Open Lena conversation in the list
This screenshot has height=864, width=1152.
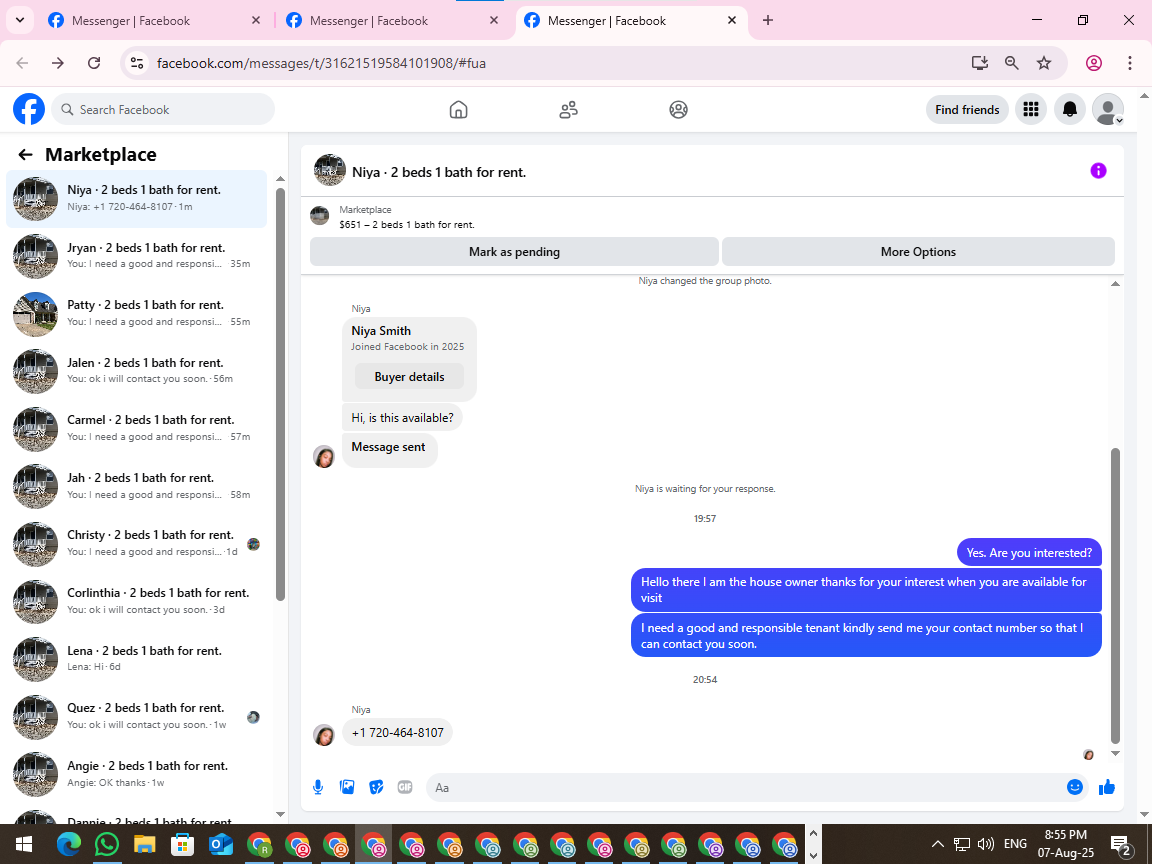click(x=137, y=658)
